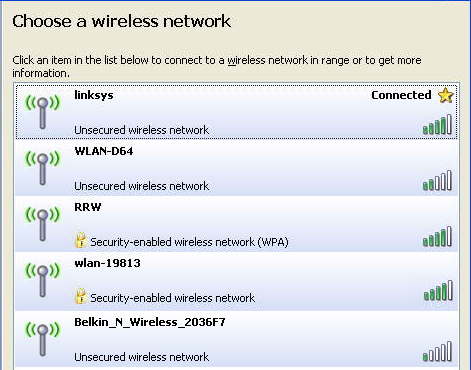
Task: Click linksys signal strength bars
Action: (x=437, y=124)
